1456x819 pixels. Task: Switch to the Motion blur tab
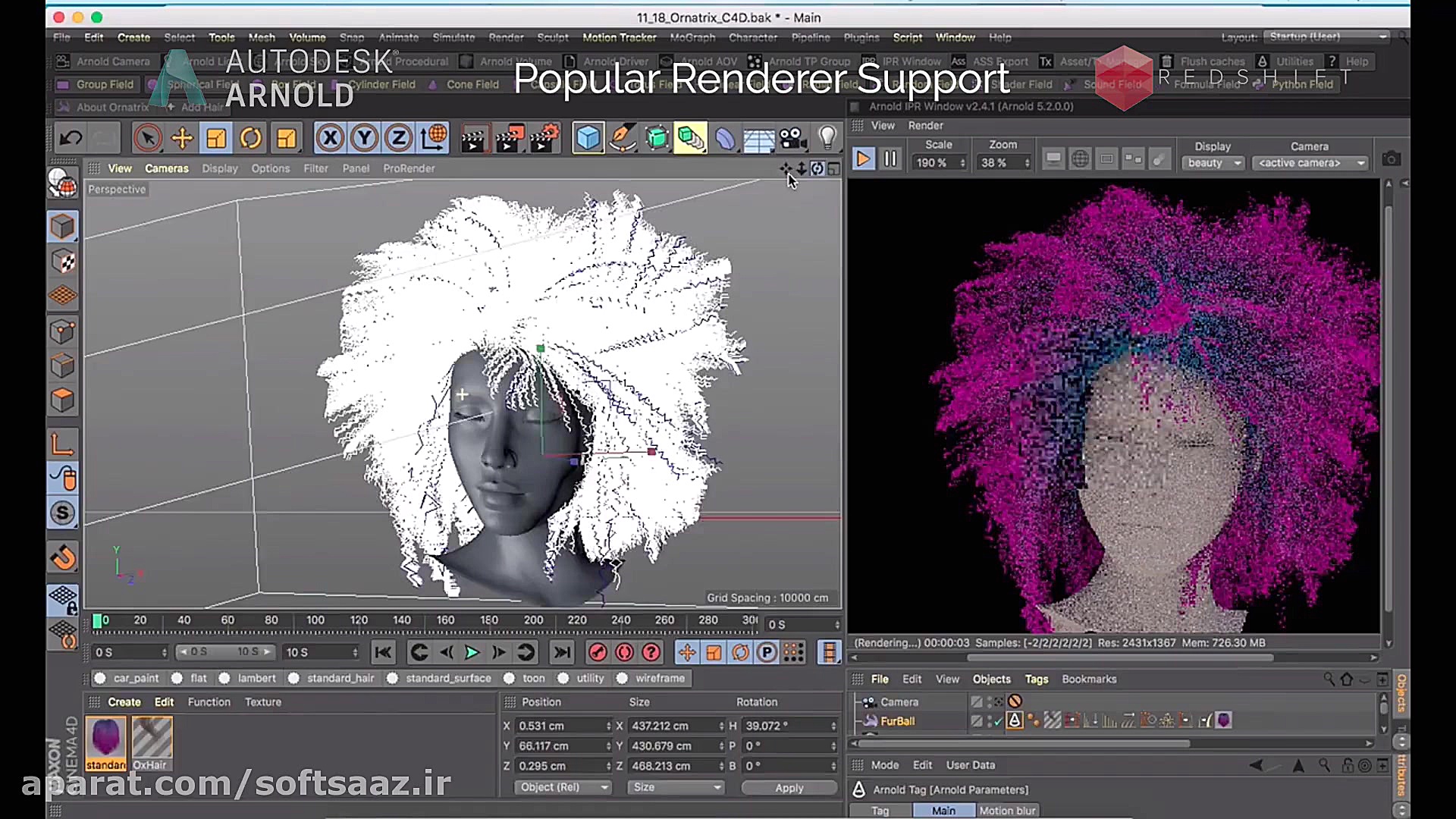pyautogui.click(x=1006, y=811)
